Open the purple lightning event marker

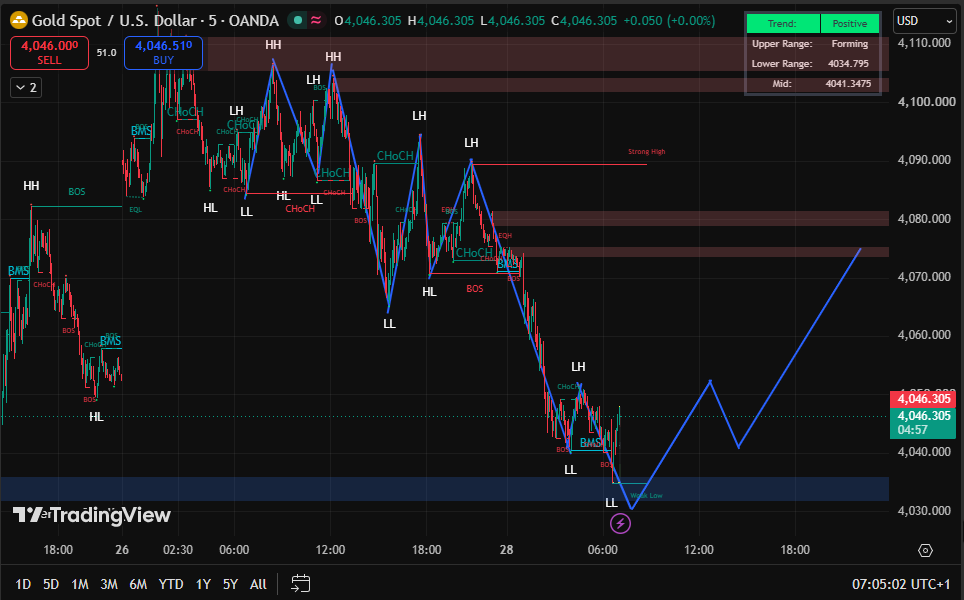click(x=620, y=524)
